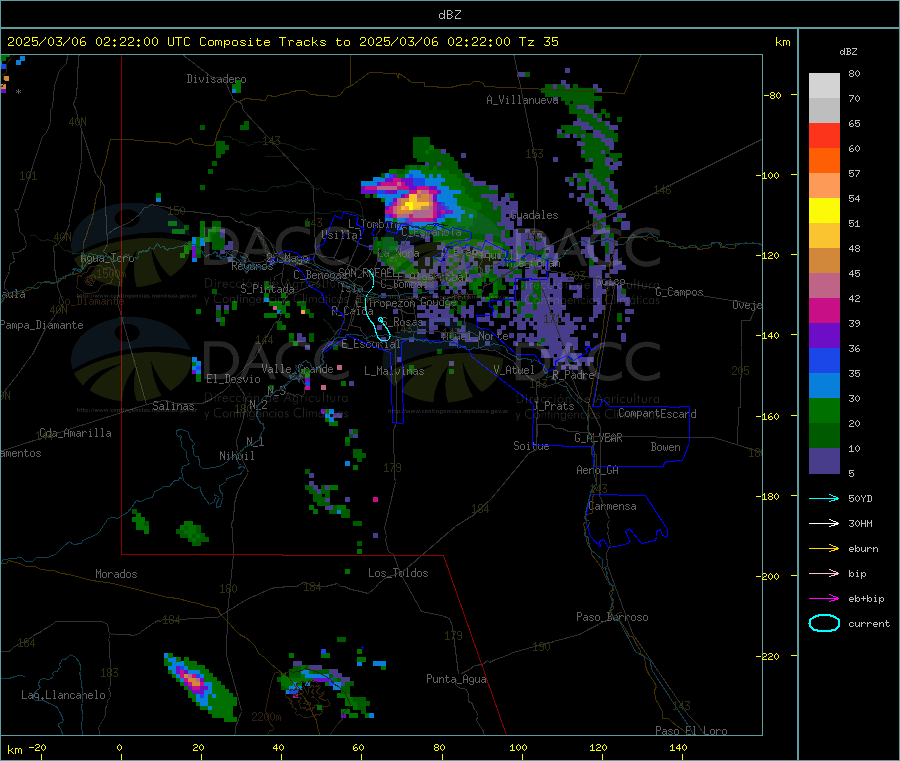Click the 'El_Desvio' place label
Screen dimensions: 900x761
click(233, 379)
